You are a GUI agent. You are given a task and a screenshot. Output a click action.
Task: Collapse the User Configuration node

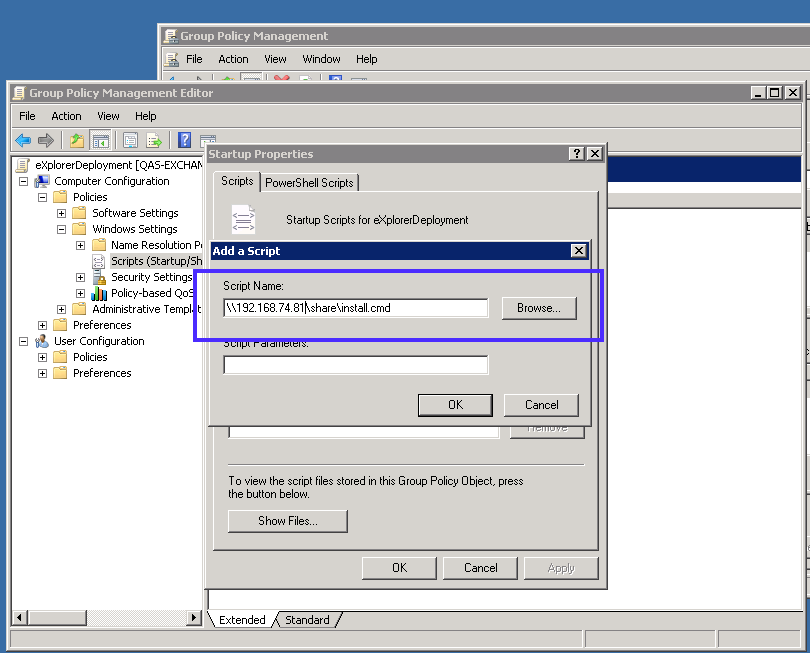[x=23, y=341]
